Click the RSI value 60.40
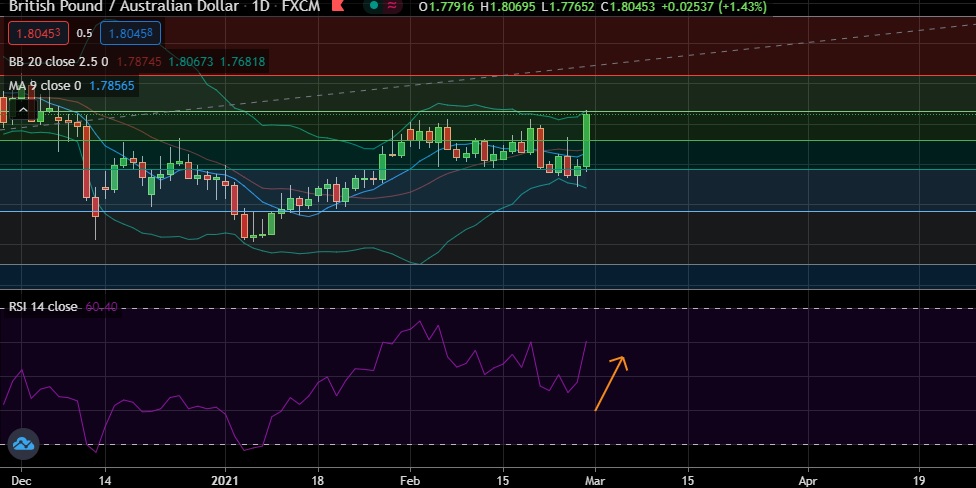This screenshot has width=976, height=488. [x=101, y=307]
